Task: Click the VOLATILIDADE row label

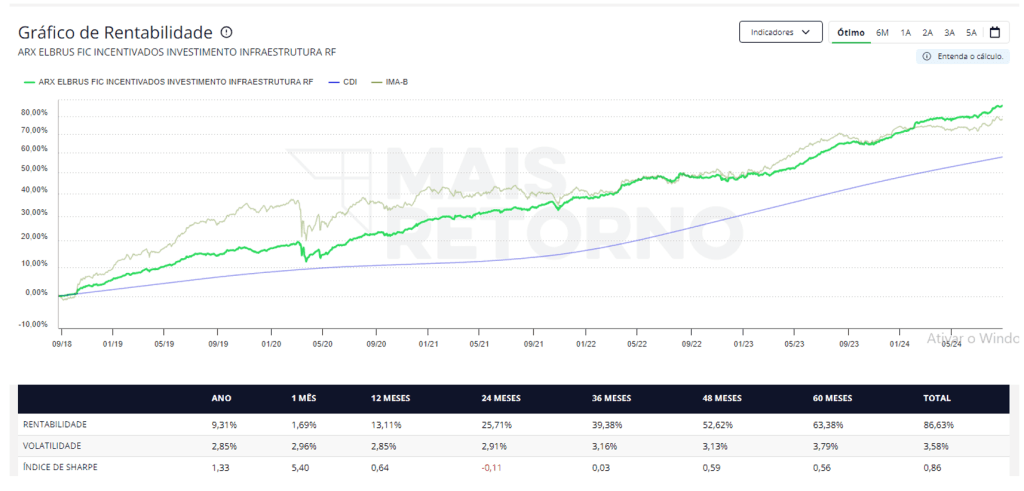Action: (52, 446)
